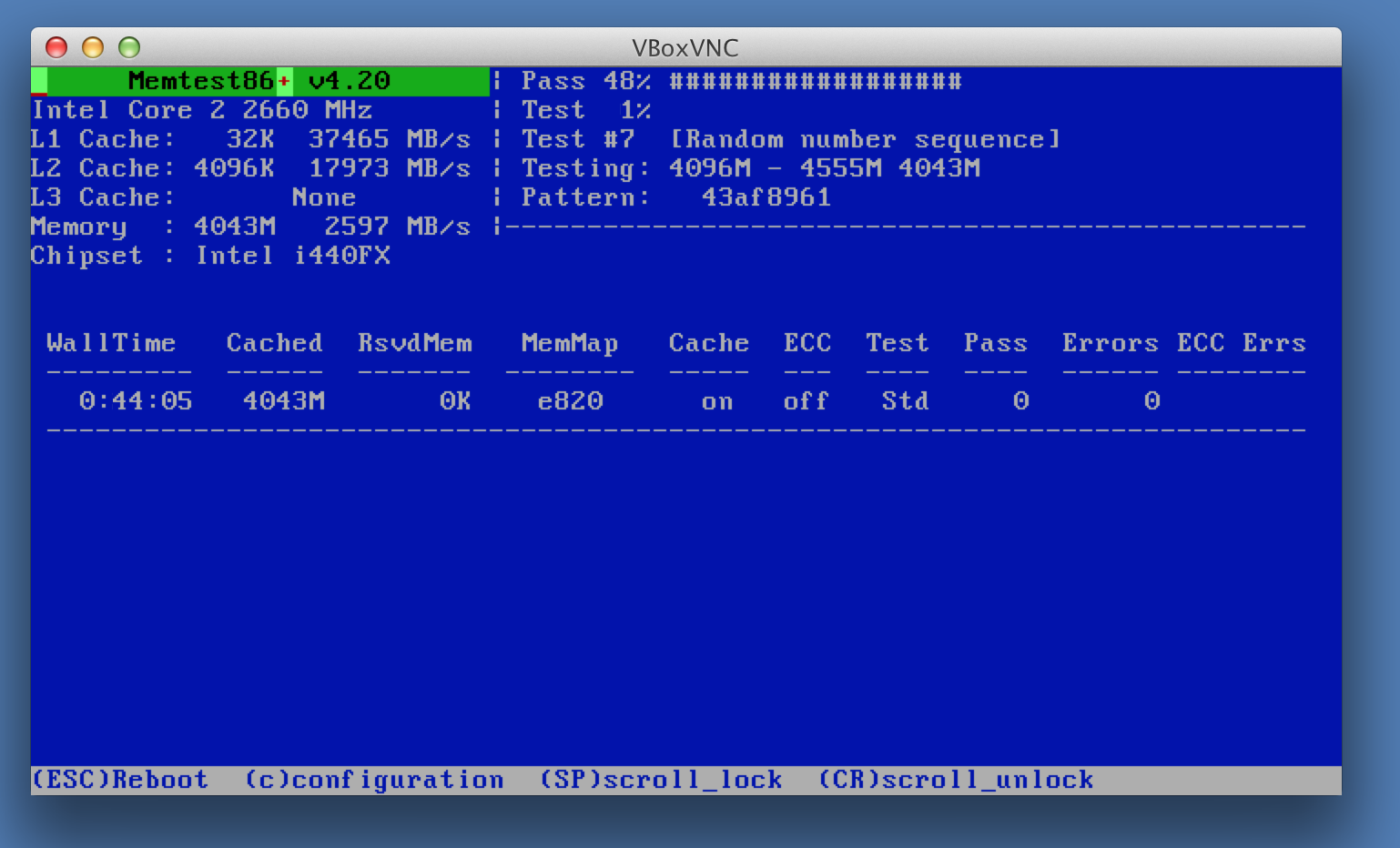Click the Pass 48% readout

[586, 81]
